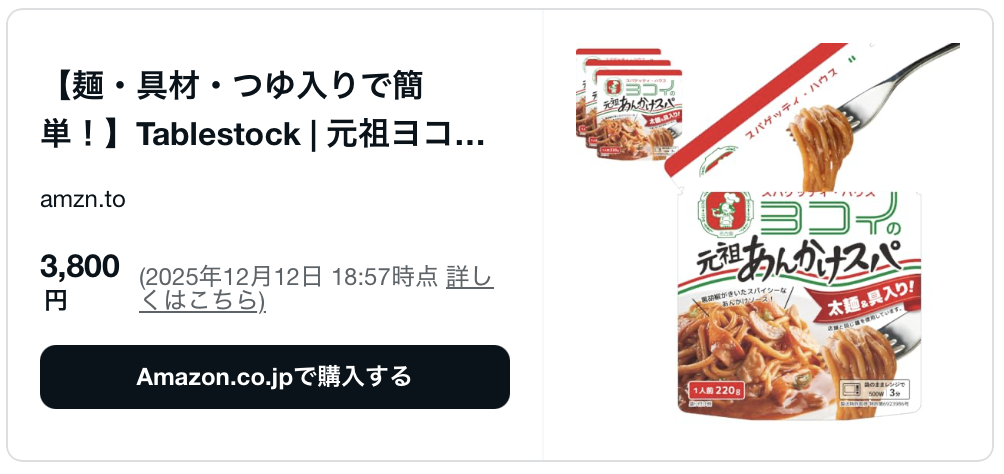The height and width of the screenshot is (474, 1004).
Task: Click the green ヨコイ logo lettering on the large package
Action: 829,215
